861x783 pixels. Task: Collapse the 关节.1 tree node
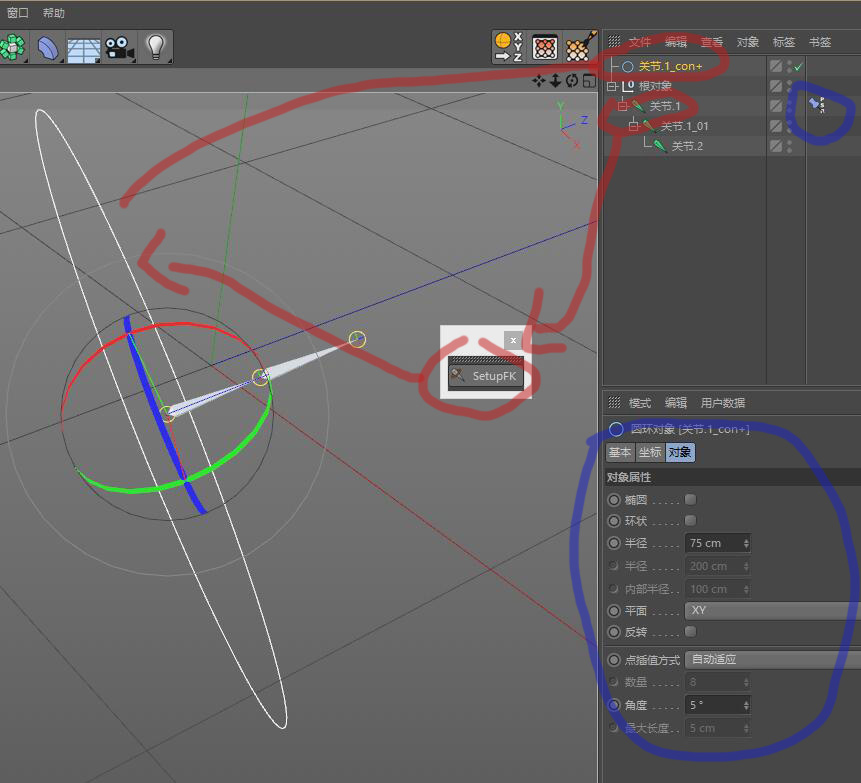[621, 106]
